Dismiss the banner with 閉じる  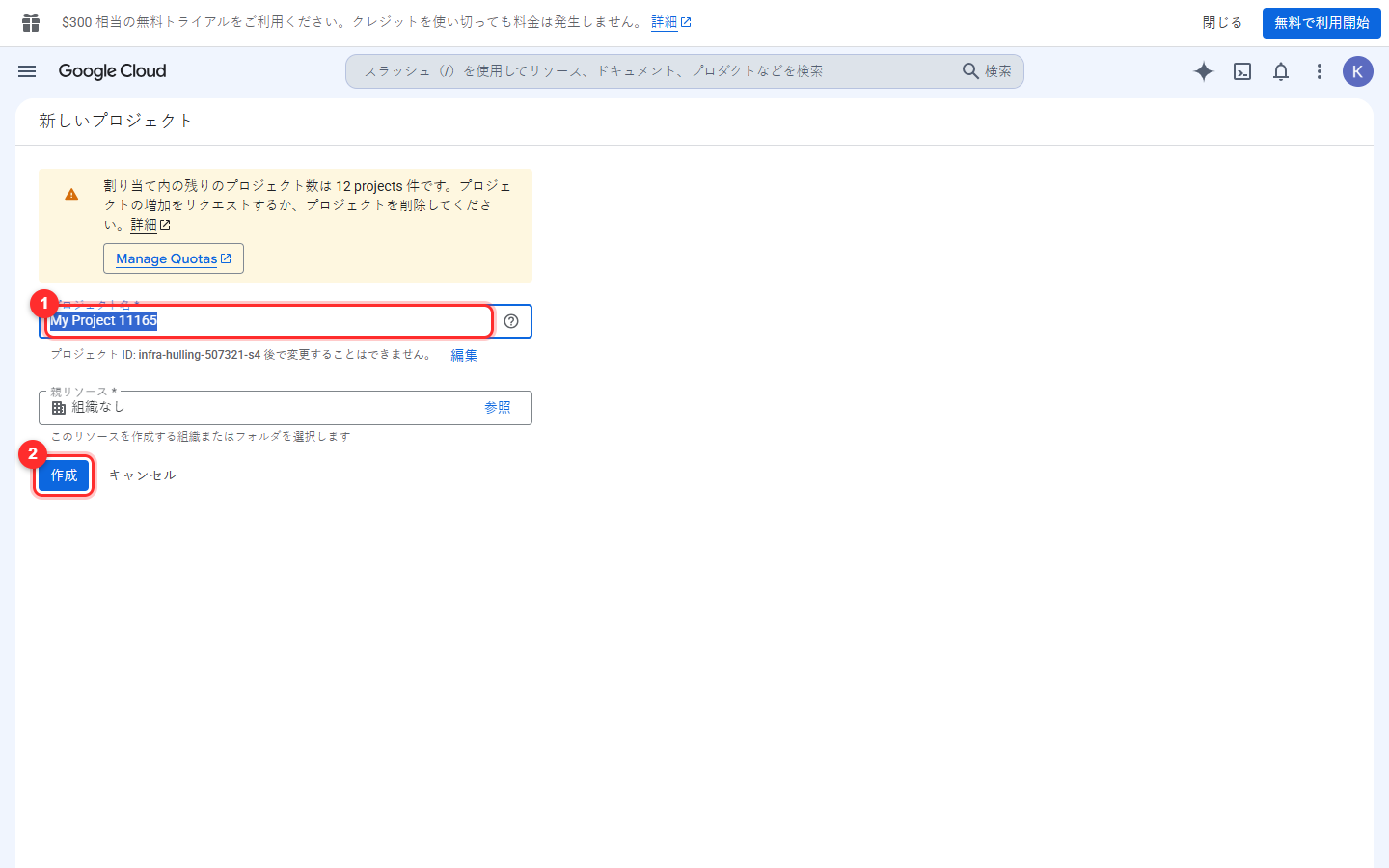[1222, 22]
